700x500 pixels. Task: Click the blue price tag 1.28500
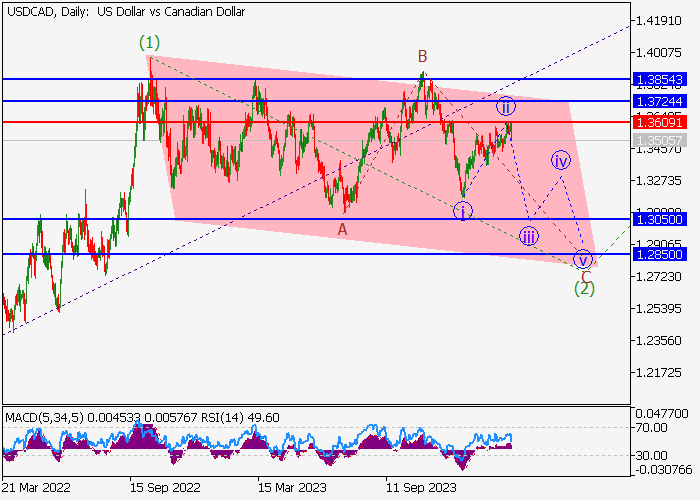coord(660,254)
